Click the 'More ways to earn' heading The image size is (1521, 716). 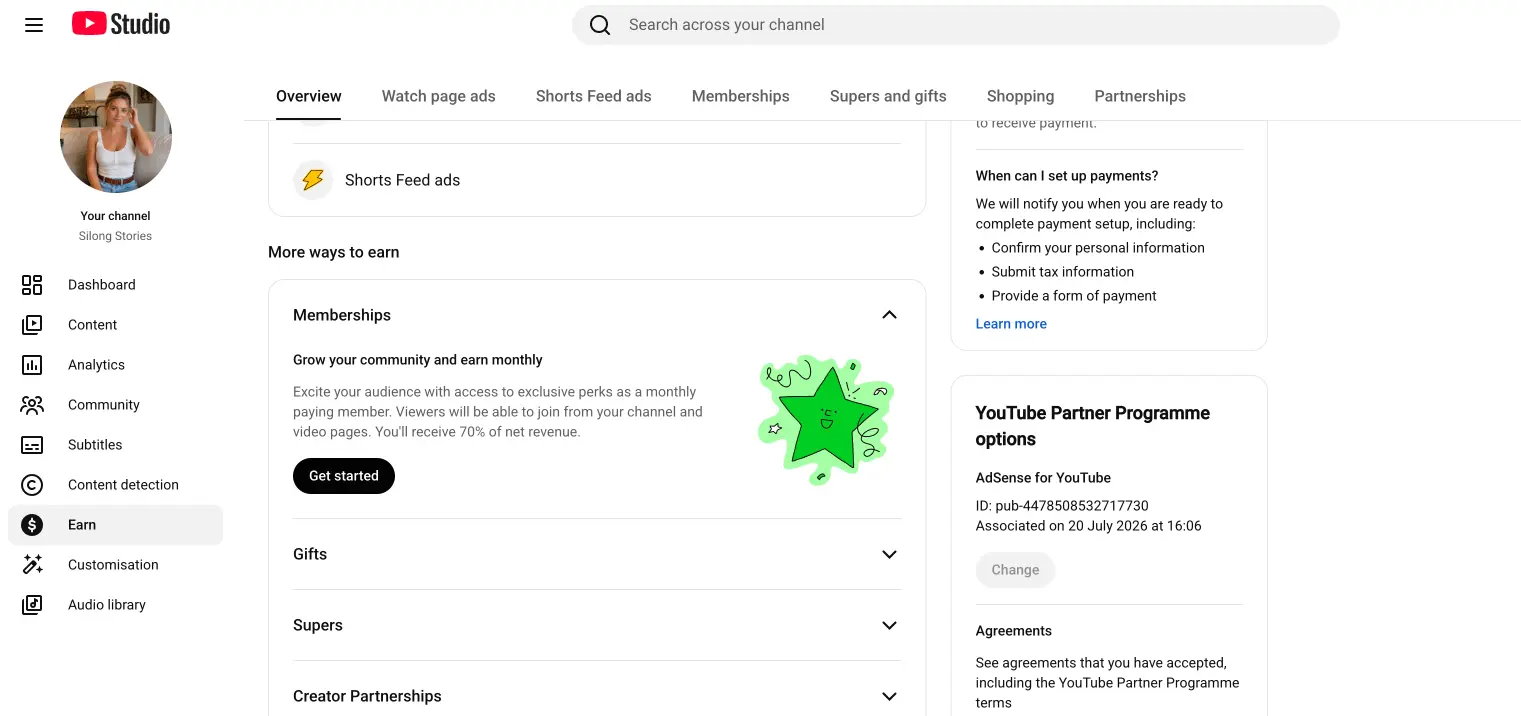coord(334,252)
